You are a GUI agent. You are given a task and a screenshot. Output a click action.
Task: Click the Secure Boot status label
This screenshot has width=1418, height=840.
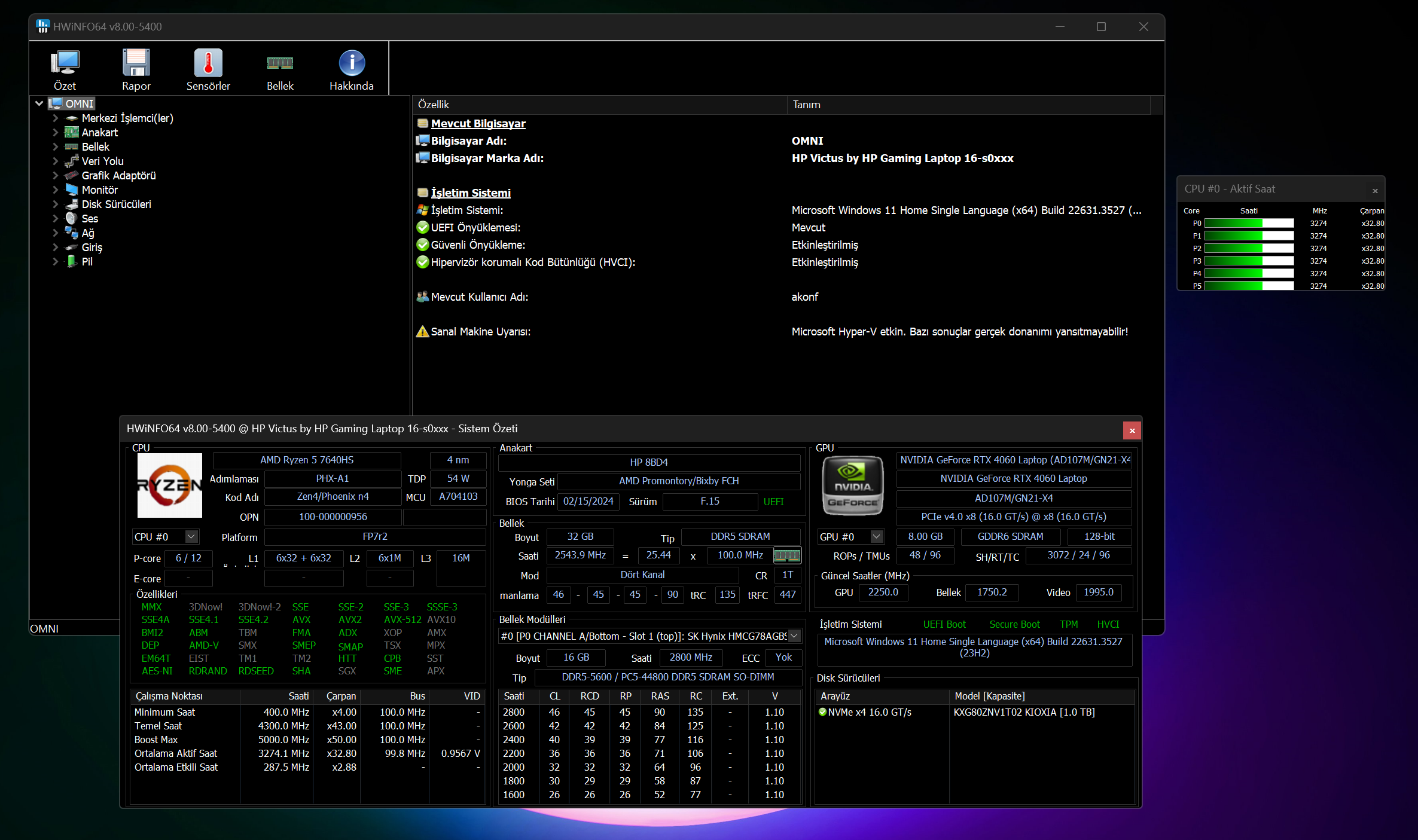(x=1014, y=624)
